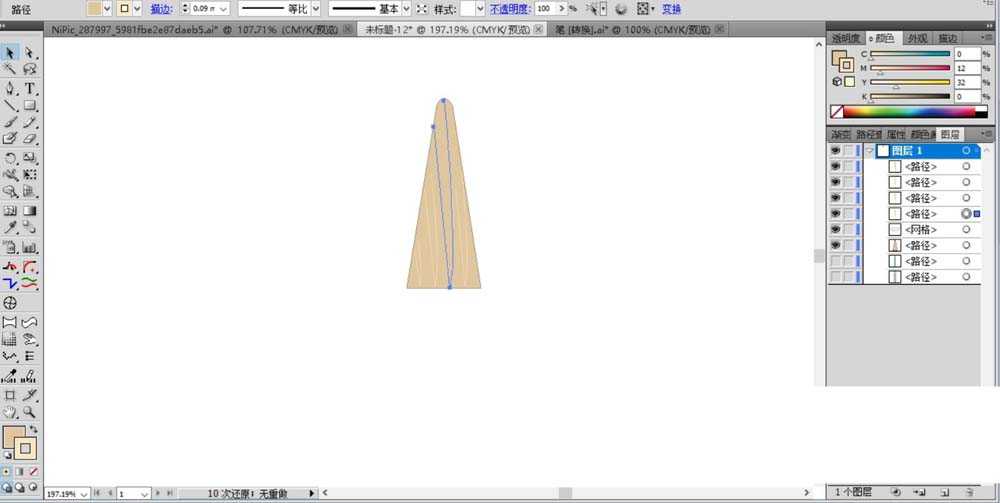Click the M magenta slider in Color panel

(x=910, y=68)
